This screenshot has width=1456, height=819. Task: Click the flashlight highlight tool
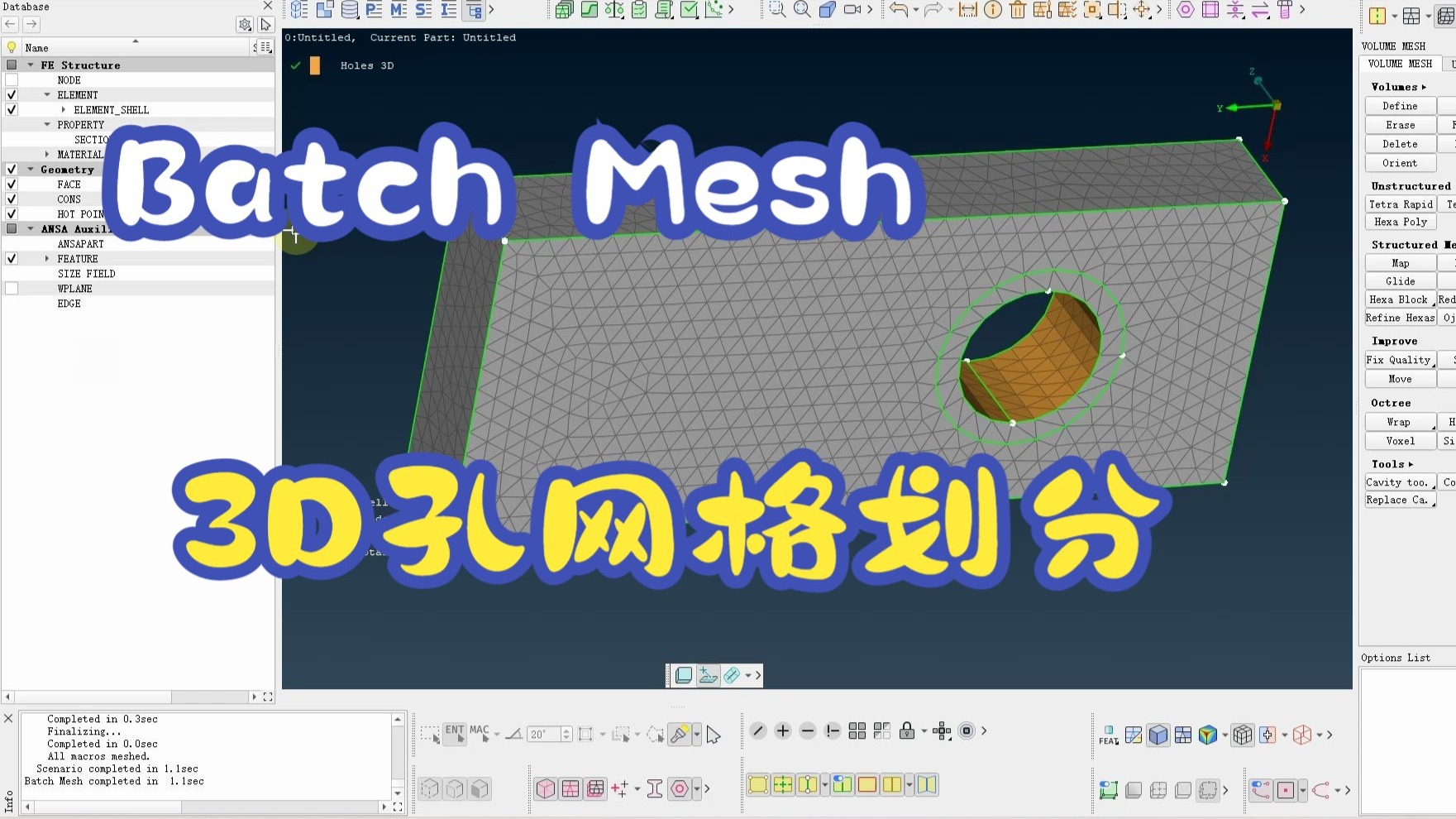pyautogui.click(x=680, y=734)
